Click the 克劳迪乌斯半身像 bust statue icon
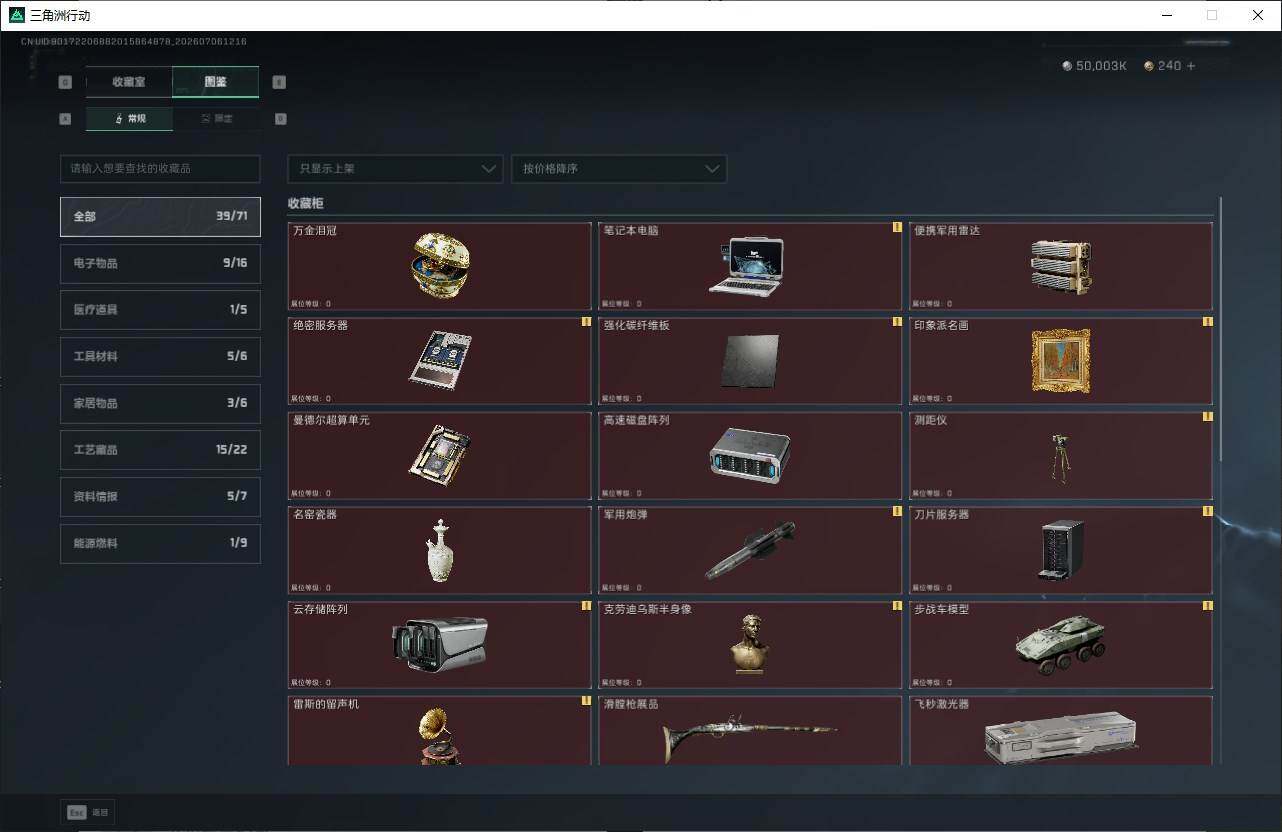 coord(750,644)
